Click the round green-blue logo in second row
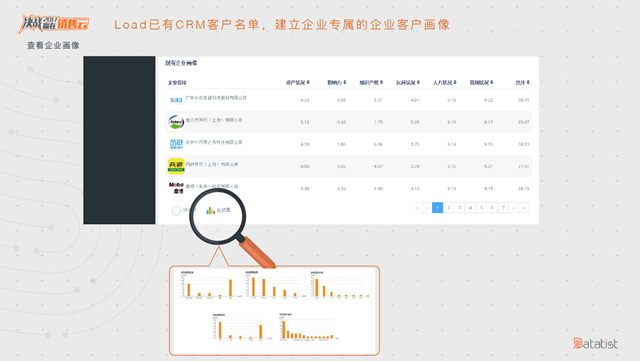 pyautogui.click(x=176, y=122)
